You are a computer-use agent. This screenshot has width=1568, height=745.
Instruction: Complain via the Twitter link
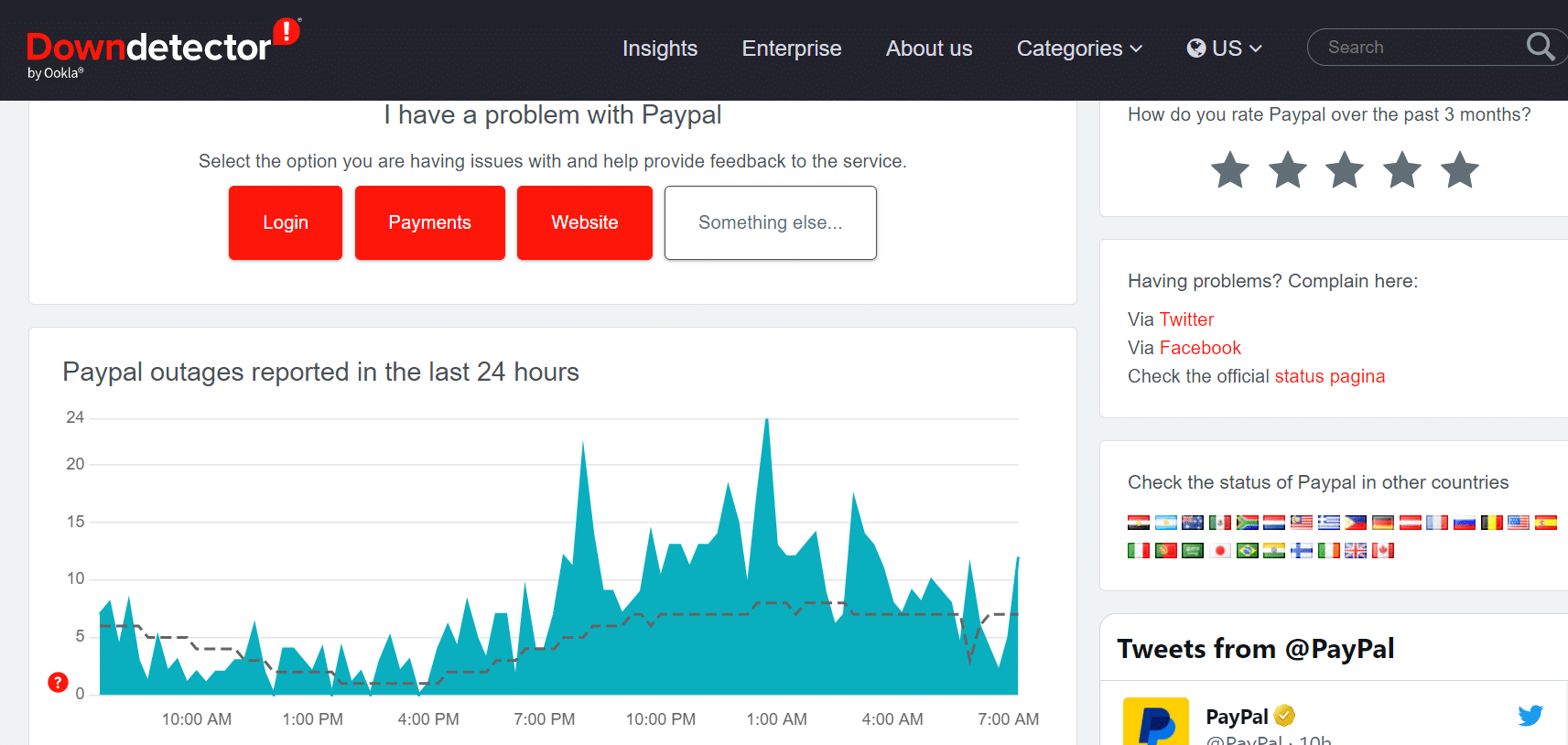1186,319
